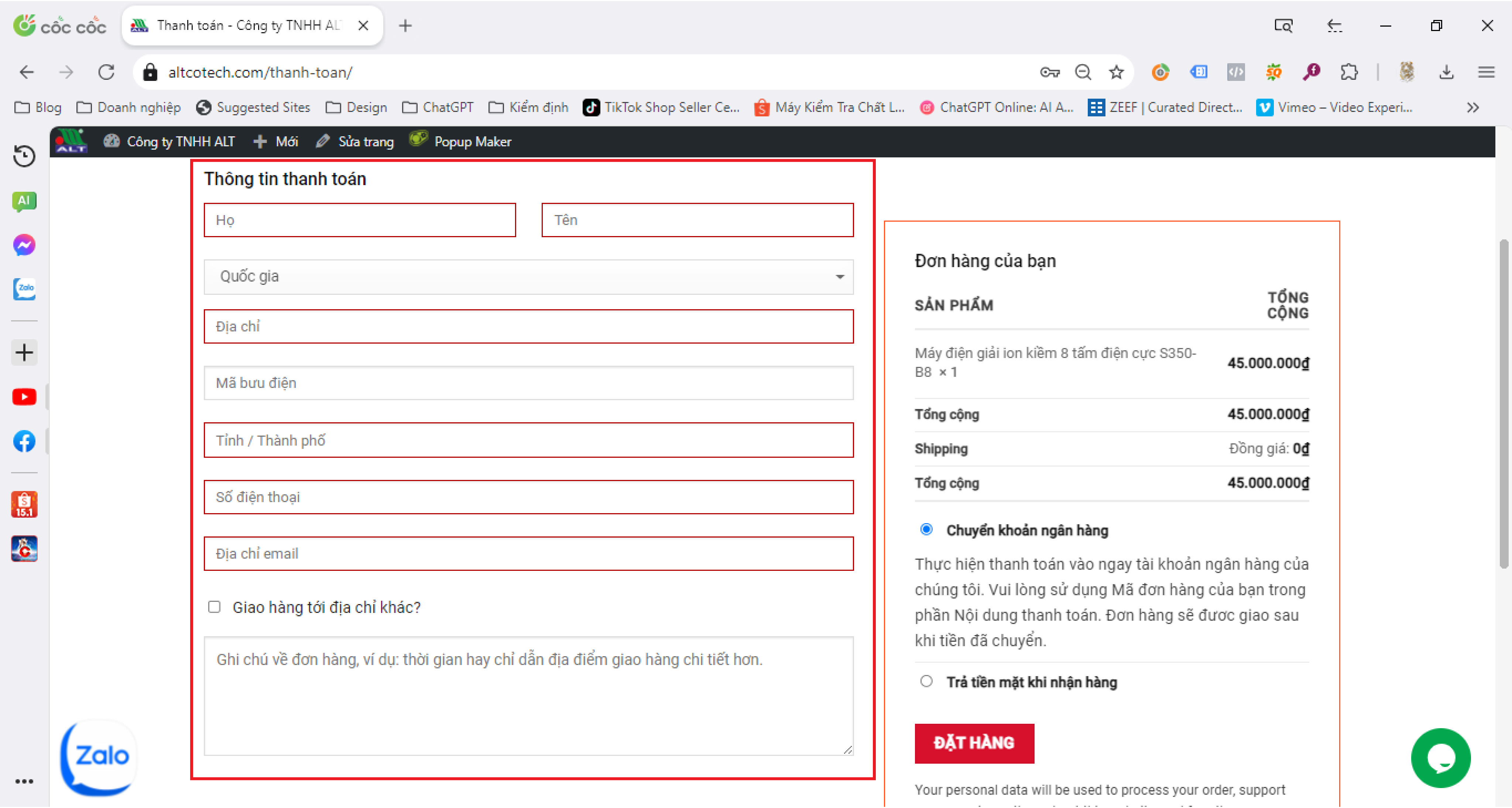Select Trả tiền mặt khi nhận hàng
Screen dimensions: 1512x808
point(926,682)
